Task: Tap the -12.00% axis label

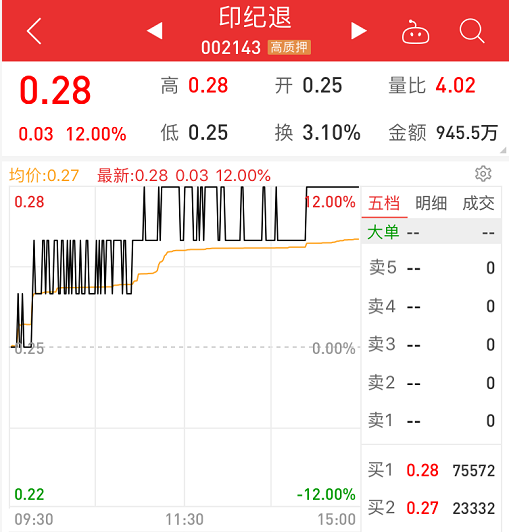Action: click(326, 494)
